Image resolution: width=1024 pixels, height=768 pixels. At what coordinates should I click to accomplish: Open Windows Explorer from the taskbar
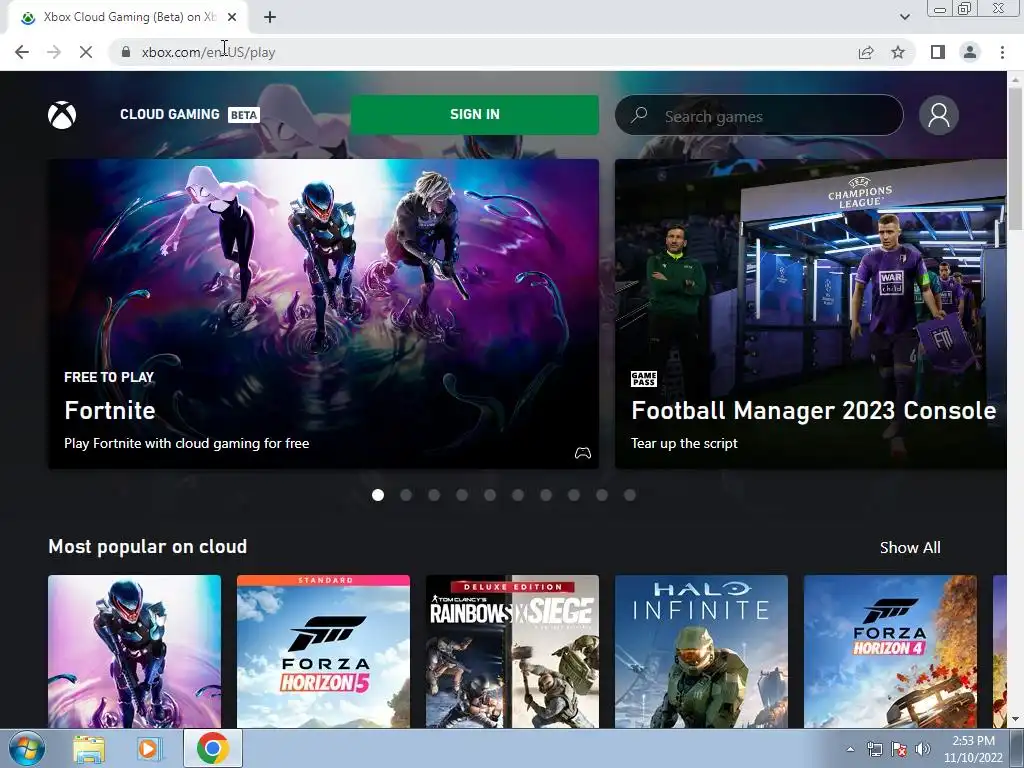[89, 749]
